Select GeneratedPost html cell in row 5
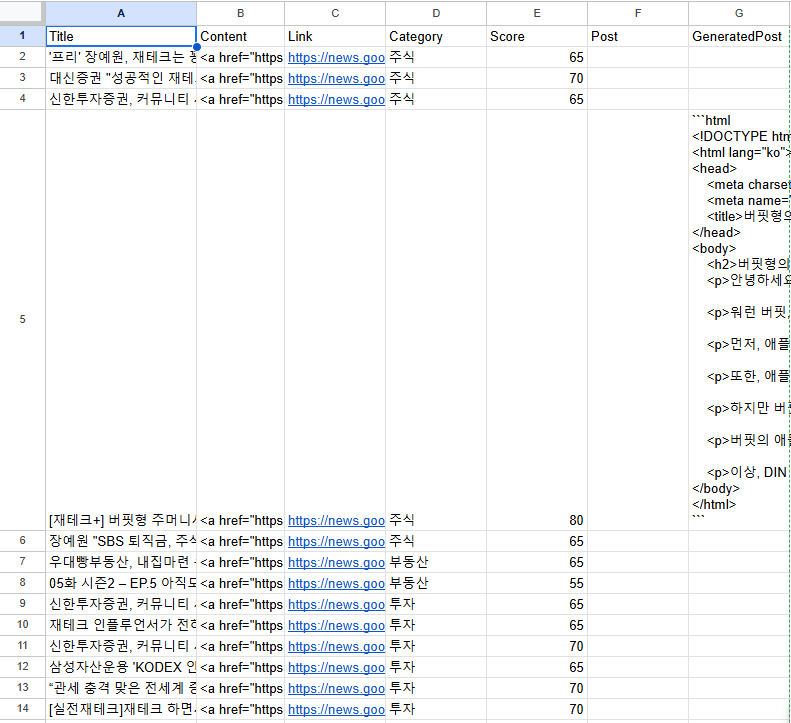The image size is (791, 723). point(740,320)
